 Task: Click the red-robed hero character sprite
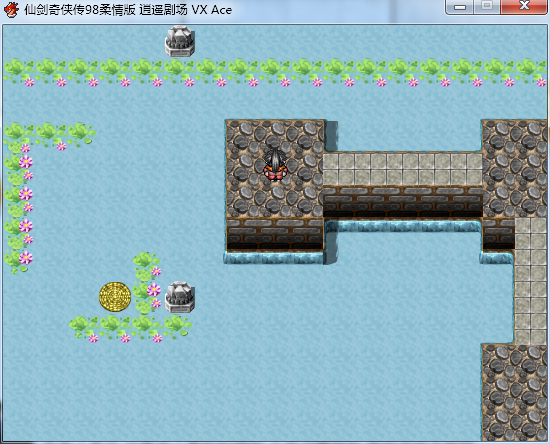pos(276,164)
